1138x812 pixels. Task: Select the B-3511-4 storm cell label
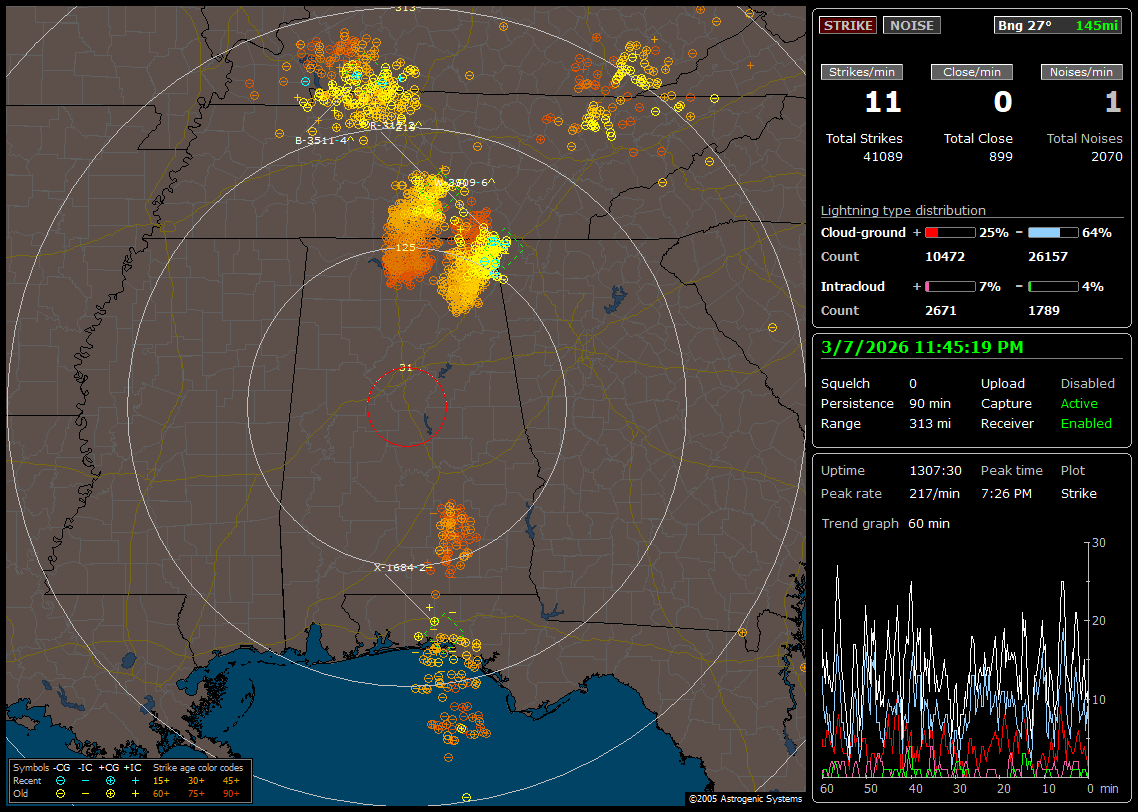pos(322,141)
